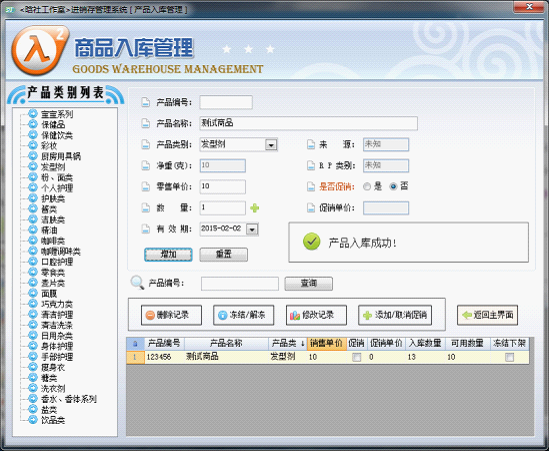Click the 添加/取消促销 promotion button
This screenshot has height=451, width=549.
click(x=395, y=315)
